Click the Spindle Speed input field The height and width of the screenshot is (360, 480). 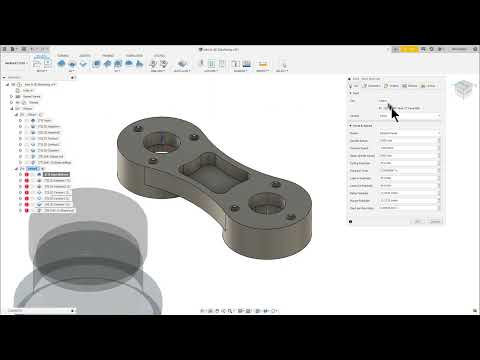pos(408,141)
